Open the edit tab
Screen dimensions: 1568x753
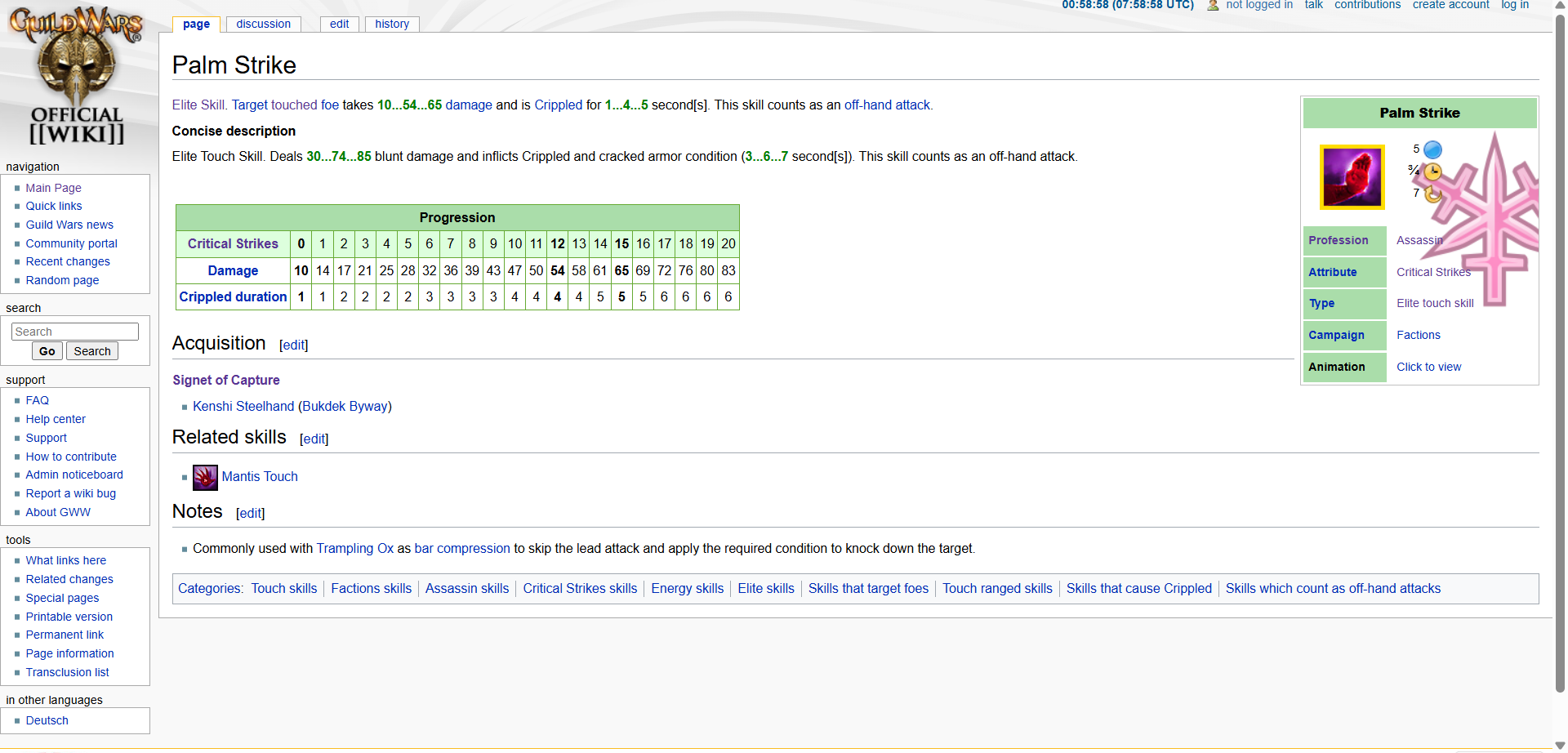click(x=340, y=24)
